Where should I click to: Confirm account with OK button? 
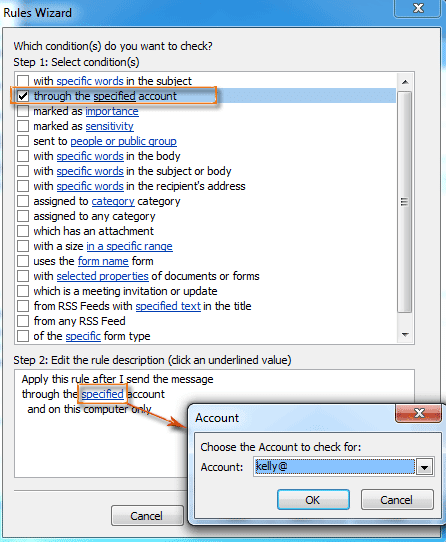pos(313,500)
